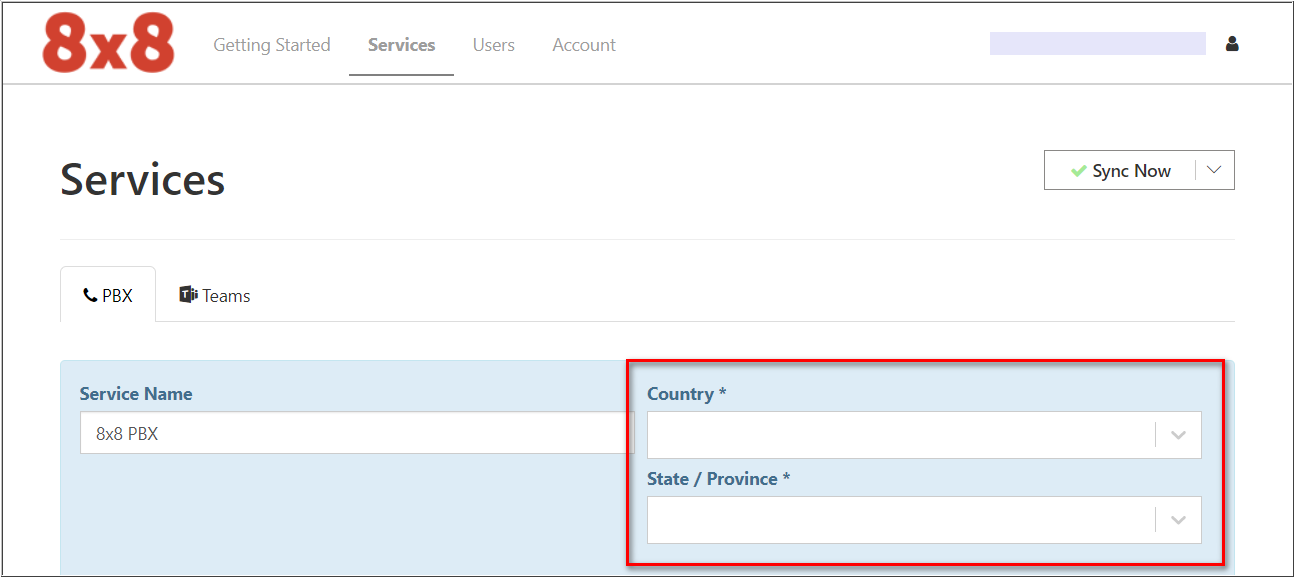Click the green checkmark sync icon
The image size is (1294, 577).
1078,171
